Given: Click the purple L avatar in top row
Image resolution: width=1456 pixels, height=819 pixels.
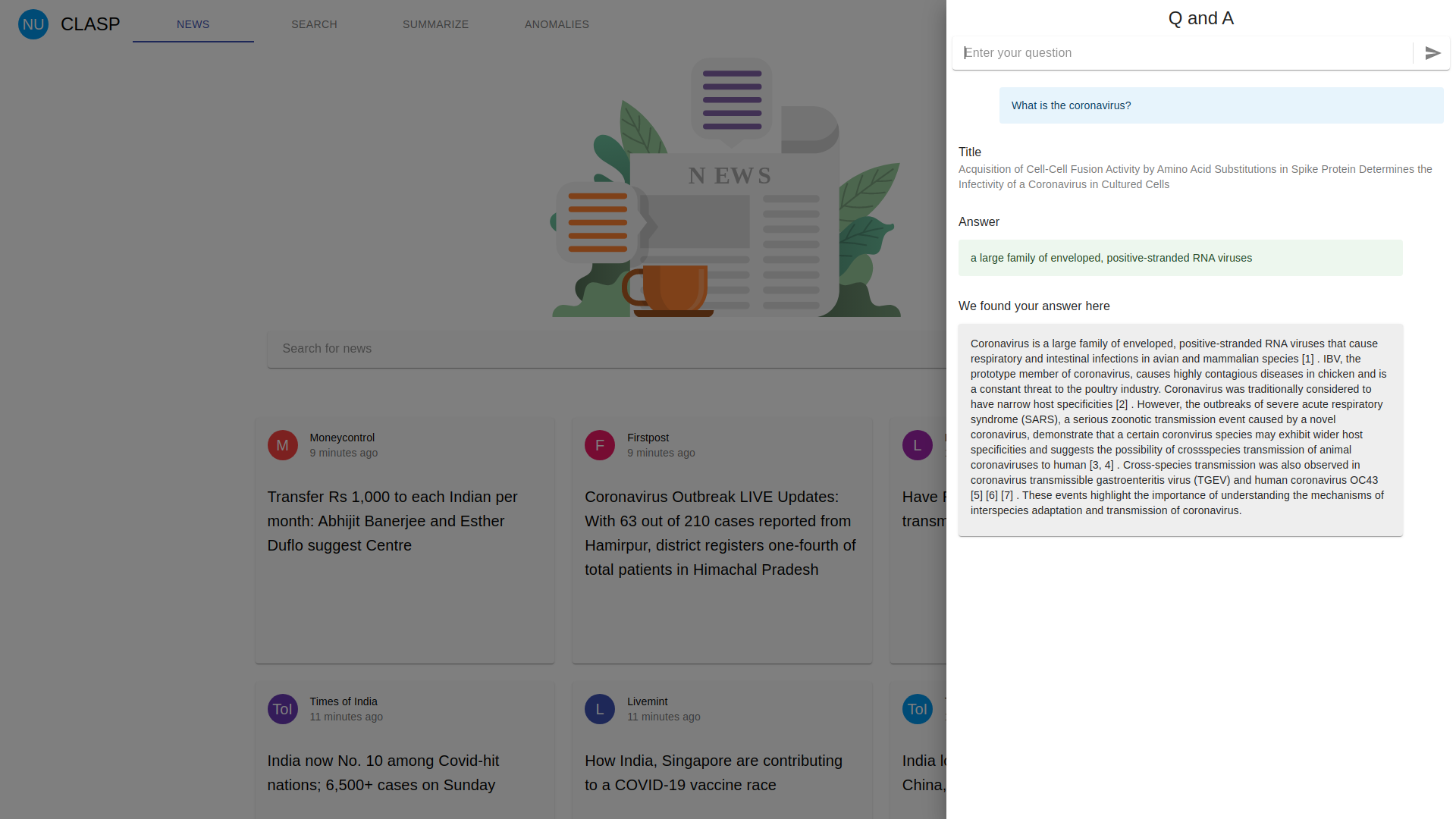Looking at the screenshot, I should point(917,445).
